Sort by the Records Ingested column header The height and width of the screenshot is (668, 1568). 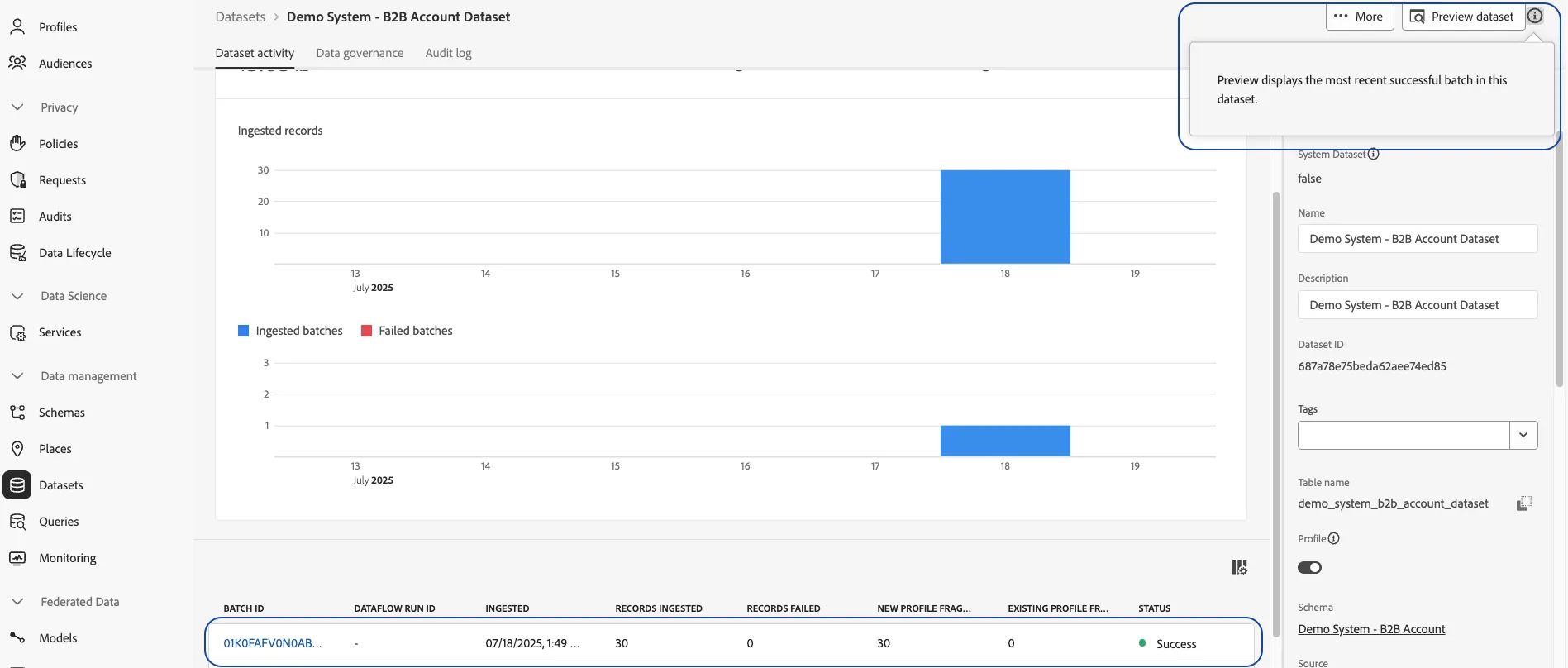(659, 608)
